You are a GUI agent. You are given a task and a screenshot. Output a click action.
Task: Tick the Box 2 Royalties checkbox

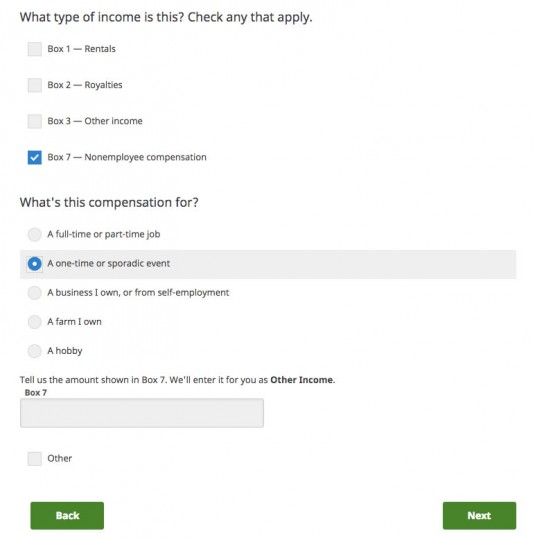point(34,85)
